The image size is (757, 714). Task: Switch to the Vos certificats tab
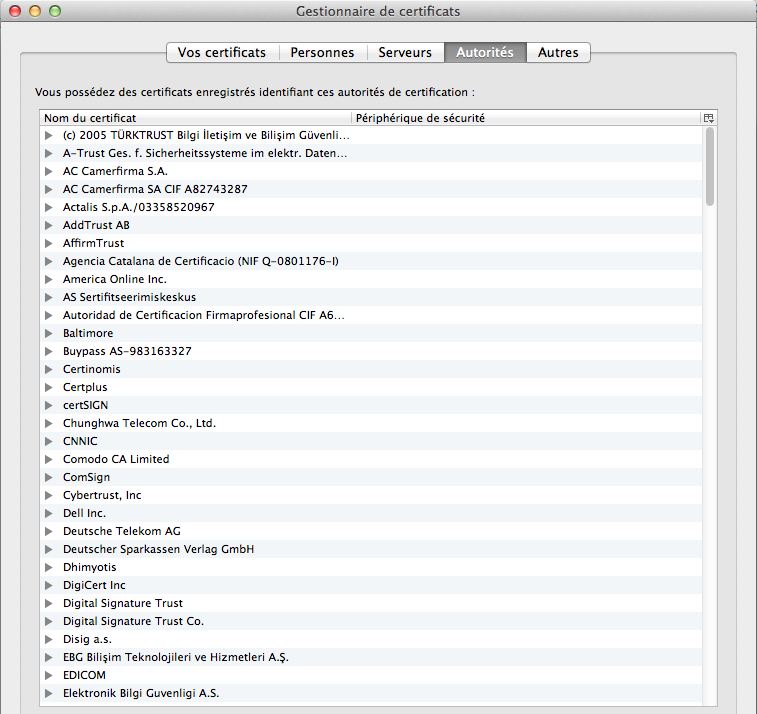pyautogui.click(x=222, y=52)
